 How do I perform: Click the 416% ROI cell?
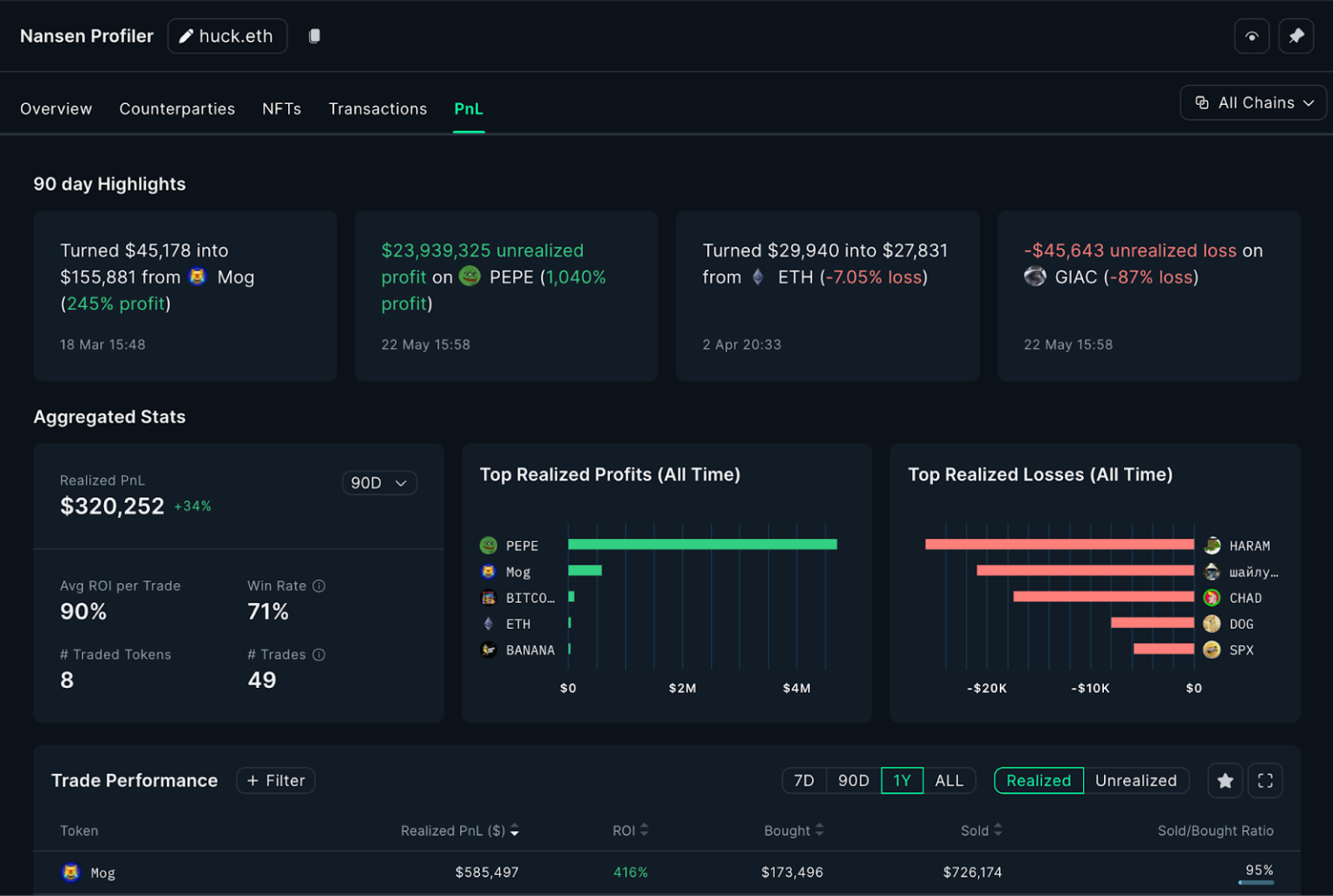631,873
